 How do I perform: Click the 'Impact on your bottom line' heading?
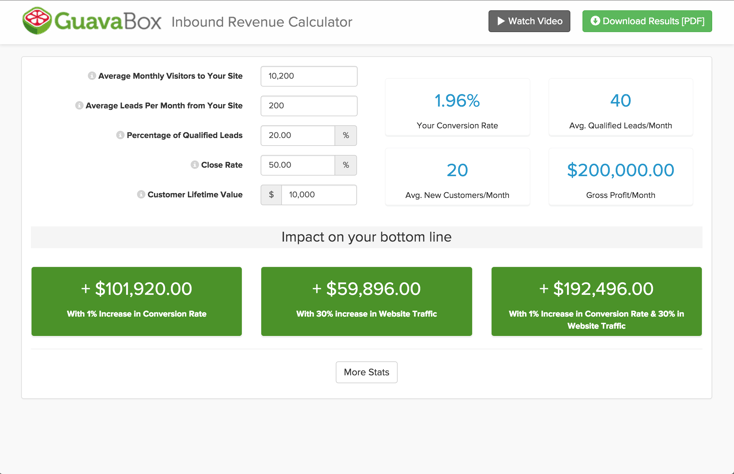point(367,237)
